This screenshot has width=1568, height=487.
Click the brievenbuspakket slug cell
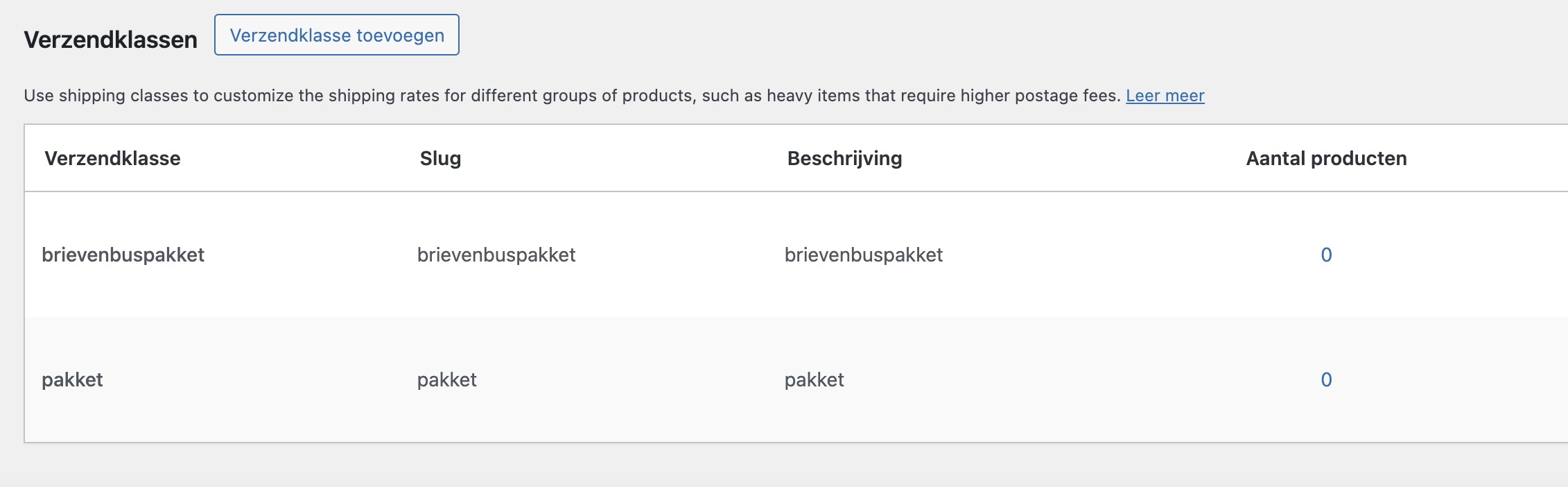(496, 255)
